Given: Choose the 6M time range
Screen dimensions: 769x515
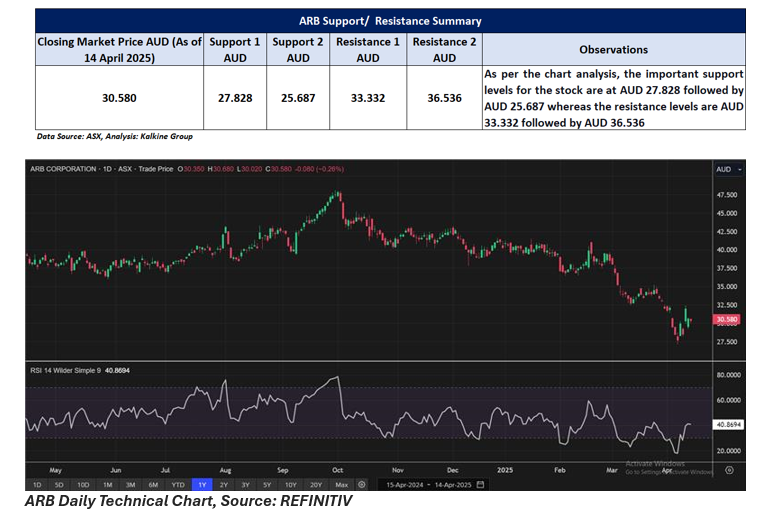Looking at the screenshot, I should [154, 485].
